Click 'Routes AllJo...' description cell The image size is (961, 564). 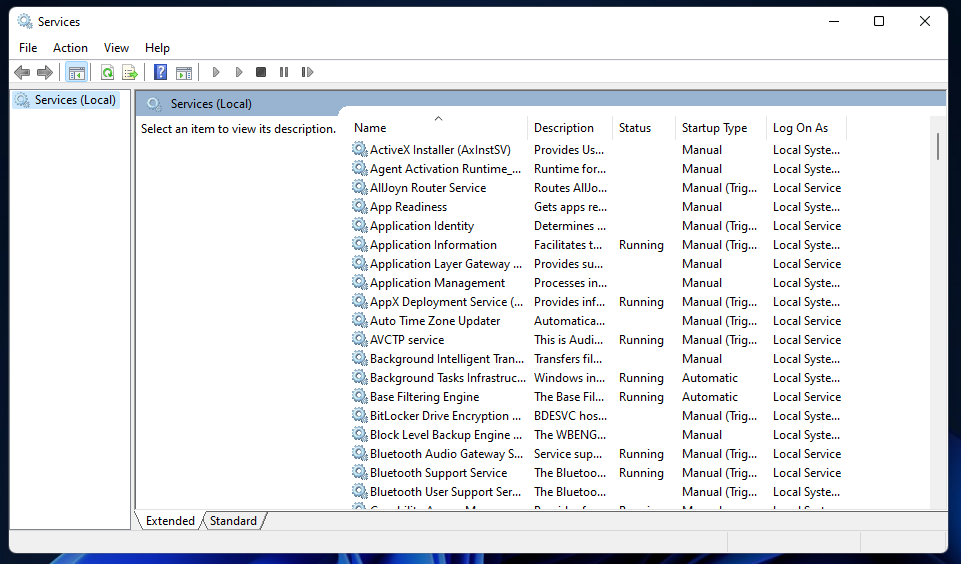[x=570, y=188]
